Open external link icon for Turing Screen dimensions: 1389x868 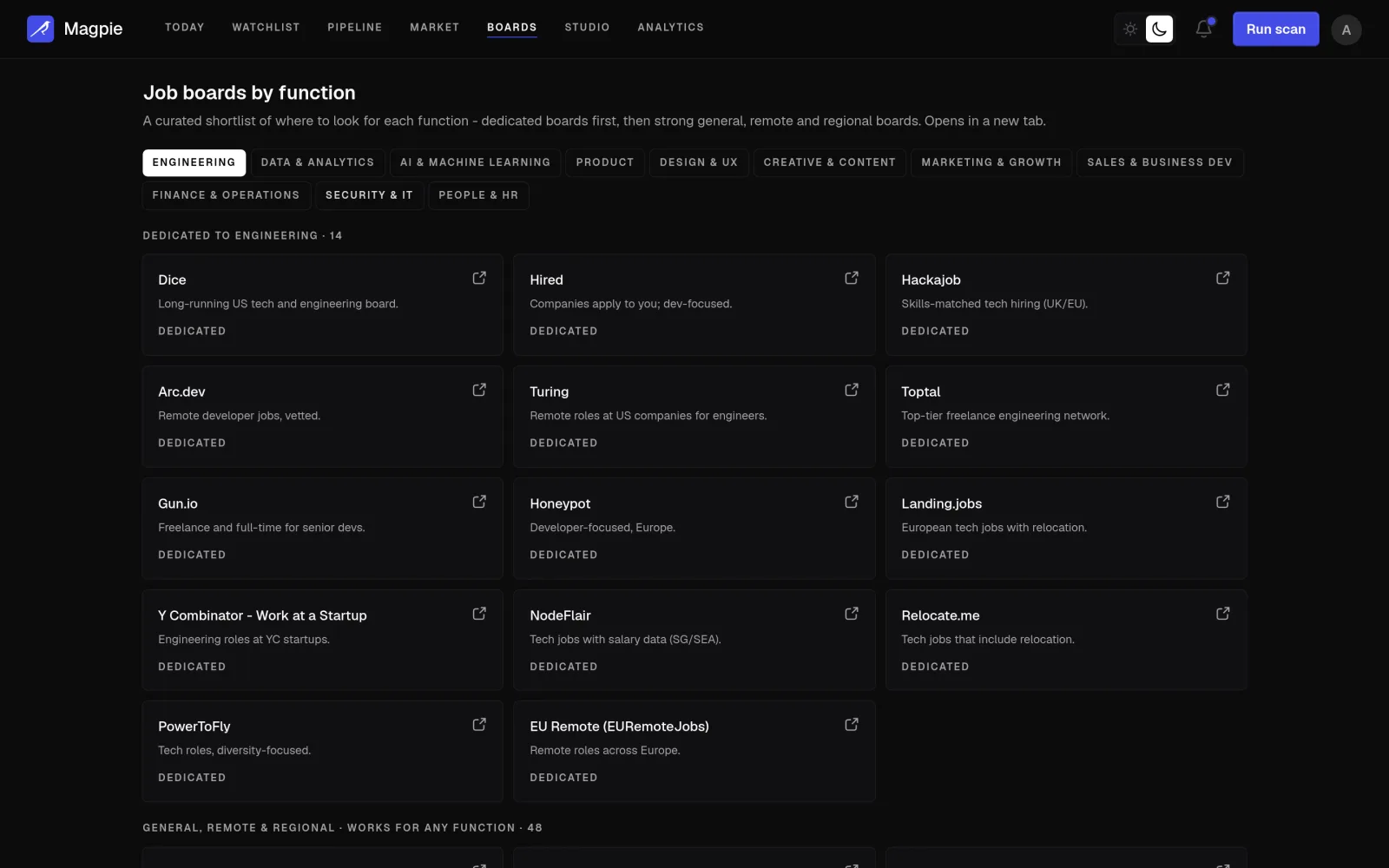coord(852,390)
